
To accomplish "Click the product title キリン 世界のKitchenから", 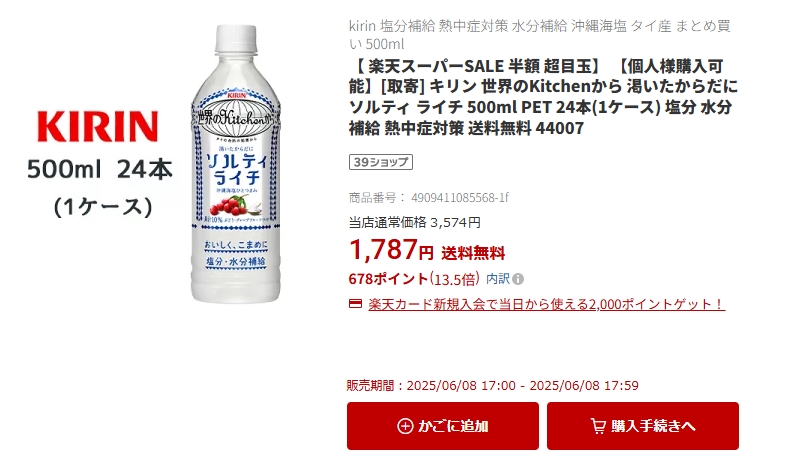I will pyautogui.click(x=543, y=97).
